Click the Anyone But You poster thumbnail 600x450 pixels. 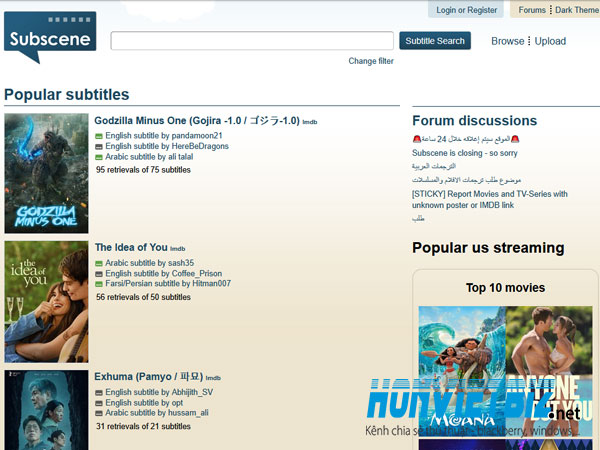pos(549,371)
